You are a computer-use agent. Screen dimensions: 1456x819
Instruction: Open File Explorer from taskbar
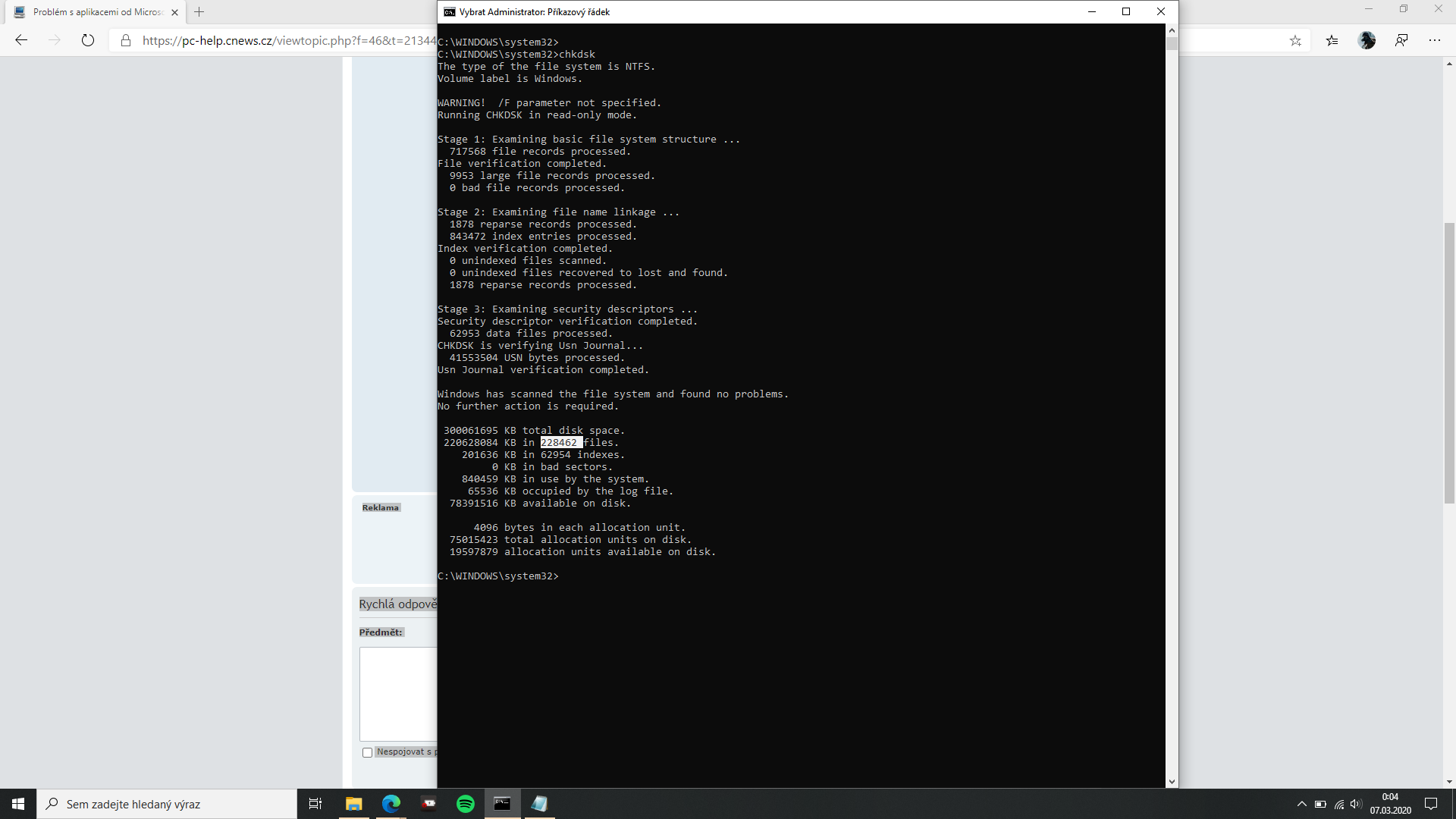pyautogui.click(x=353, y=804)
